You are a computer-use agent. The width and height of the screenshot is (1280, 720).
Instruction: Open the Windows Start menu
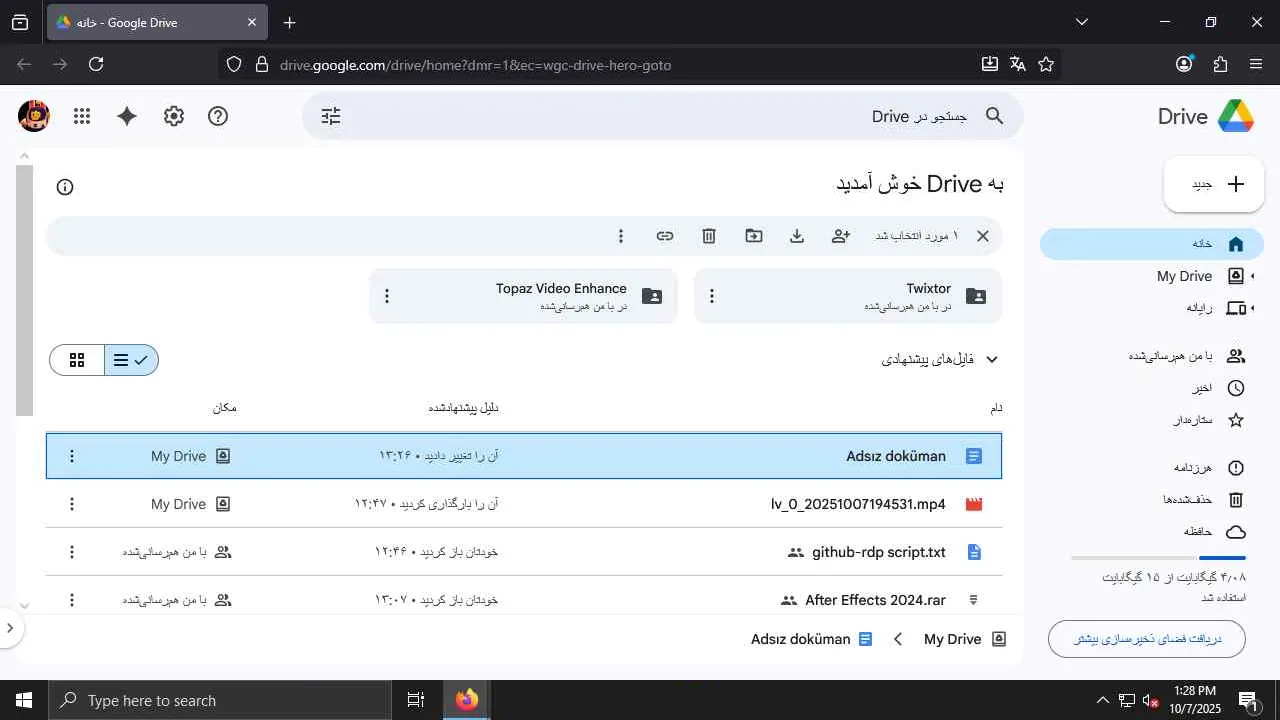(x=24, y=700)
